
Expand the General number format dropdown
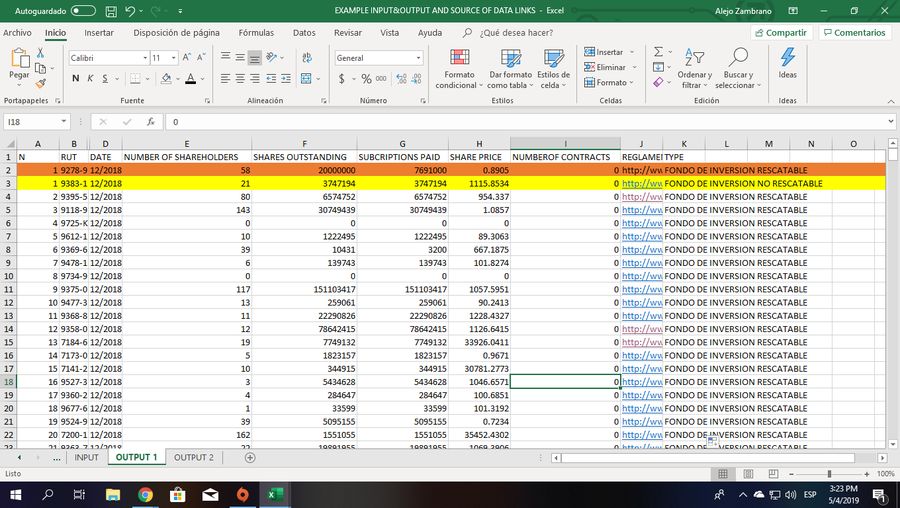pos(418,58)
